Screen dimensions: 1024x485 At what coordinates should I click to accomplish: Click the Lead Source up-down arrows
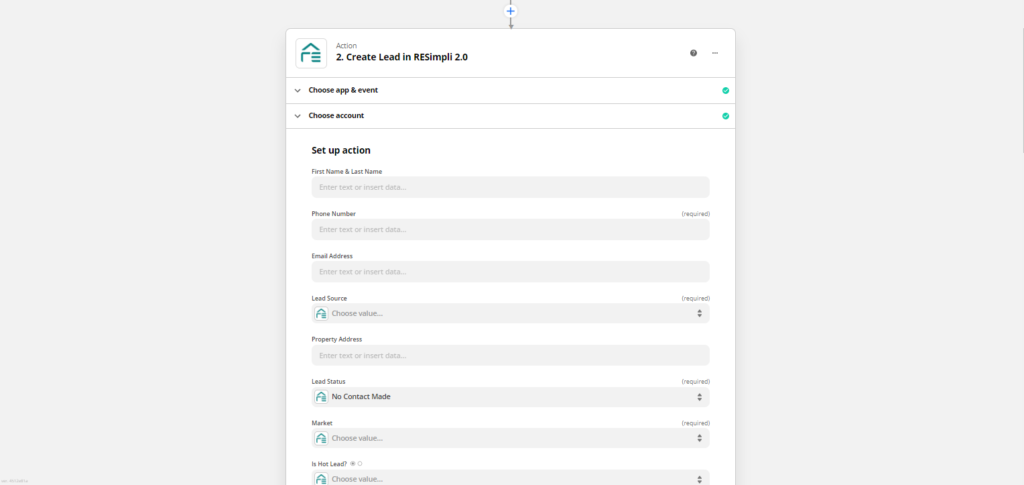coord(699,313)
